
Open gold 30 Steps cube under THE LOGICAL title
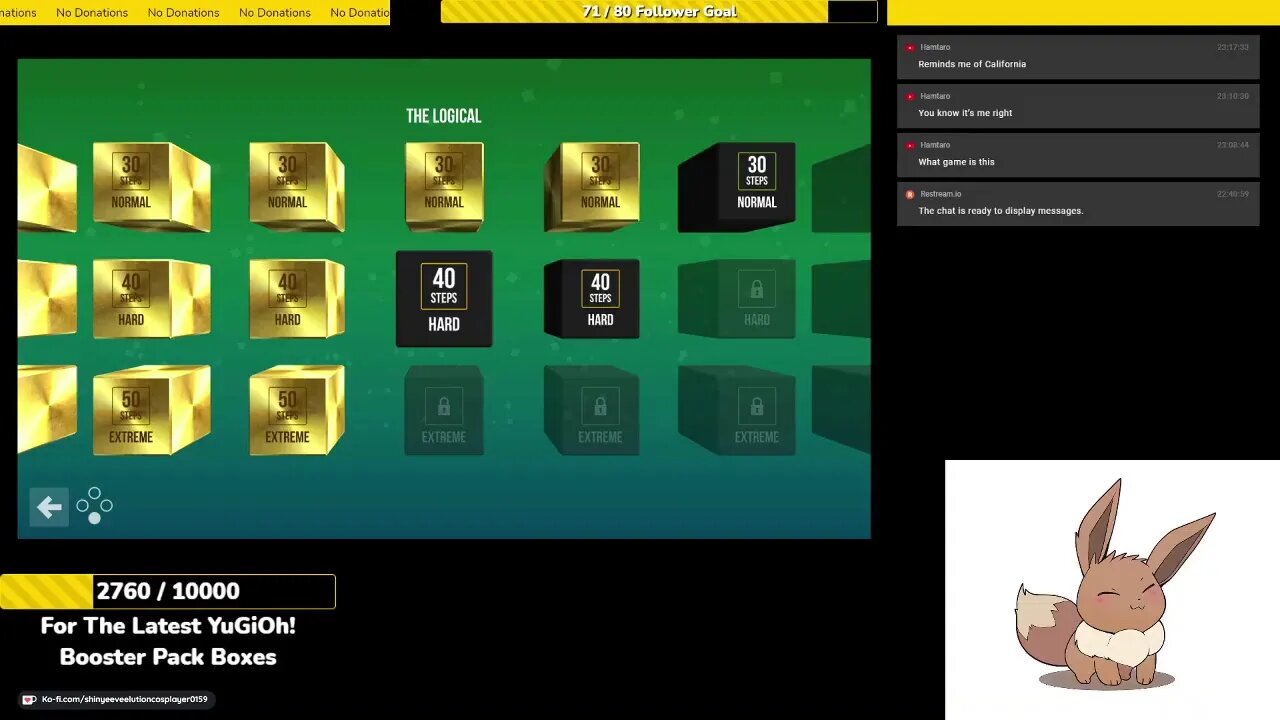point(444,187)
